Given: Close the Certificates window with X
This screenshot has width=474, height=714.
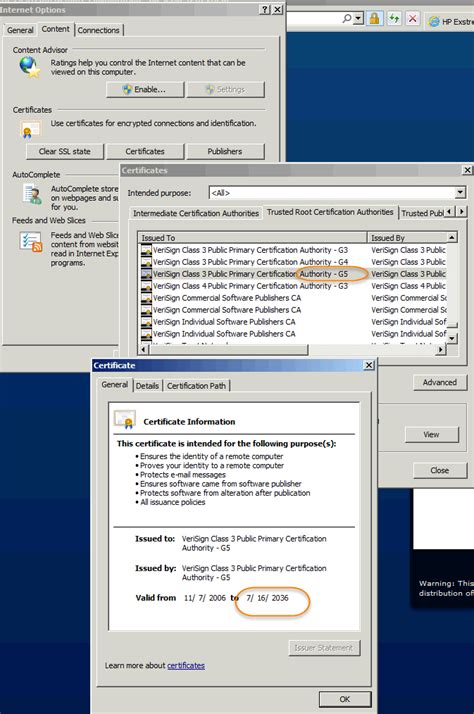Looking at the screenshot, I should tap(467, 170).
